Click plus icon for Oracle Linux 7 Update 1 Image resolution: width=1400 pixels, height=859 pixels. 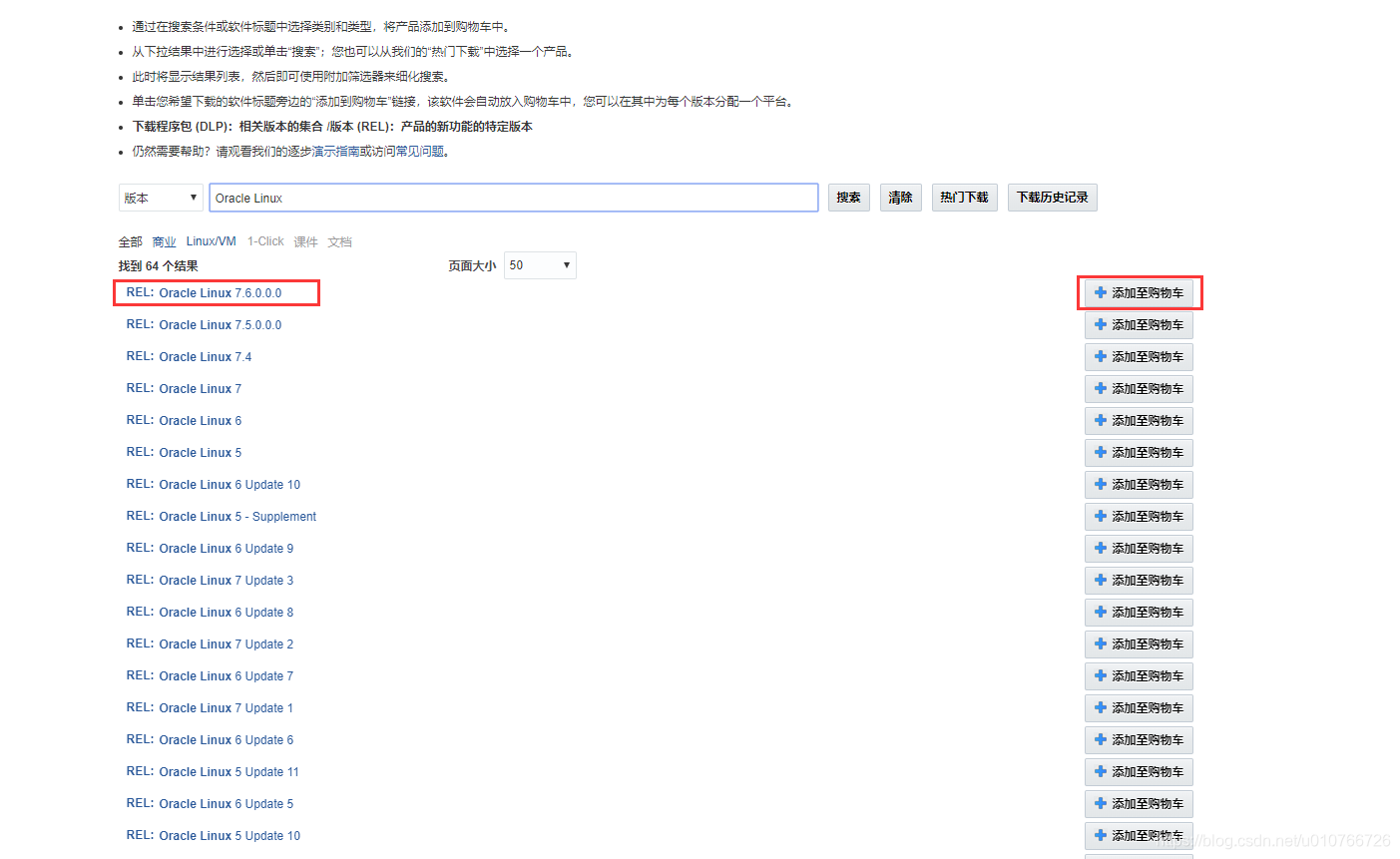pyautogui.click(x=1101, y=708)
